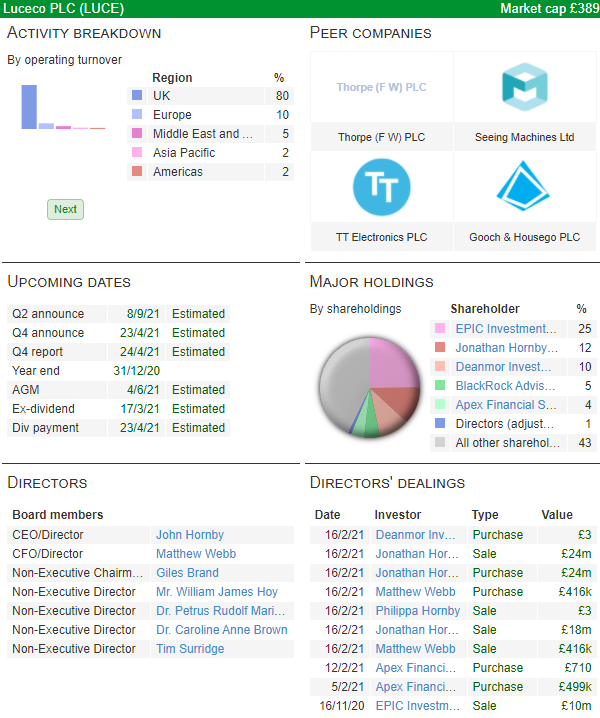The image size is (600, 718).
Task: Open Dr. Caroline Anne Brown profile
Action: tap(222, 630)
